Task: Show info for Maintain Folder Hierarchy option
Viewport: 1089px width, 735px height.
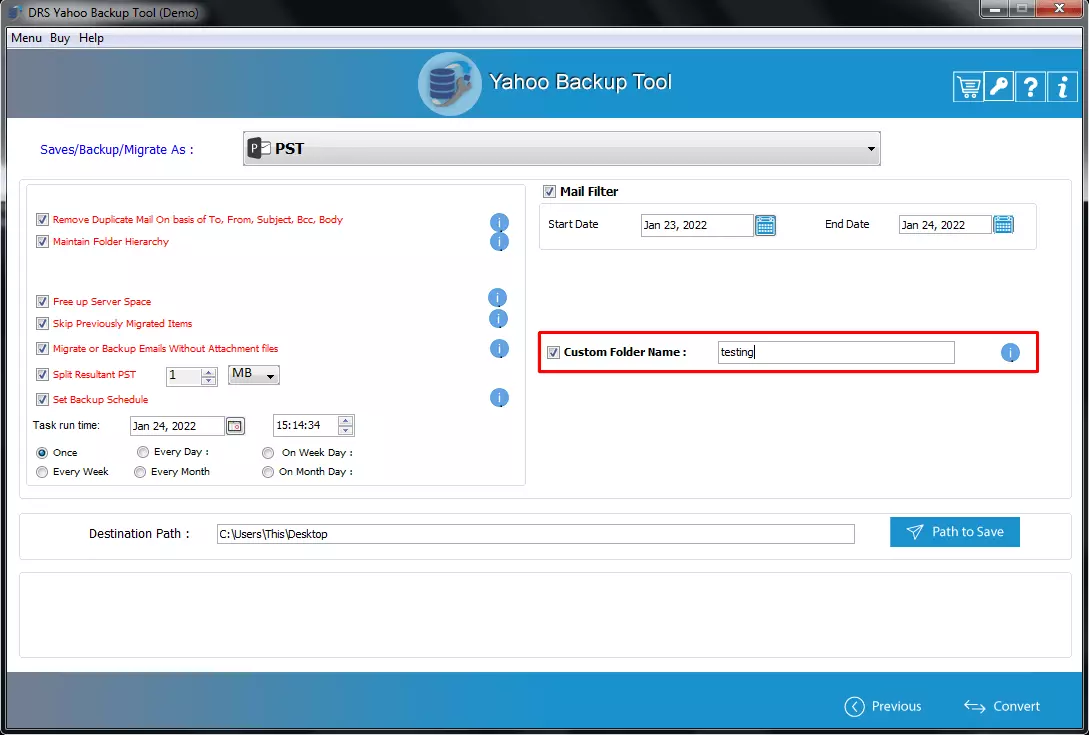Action: (499, 242)
